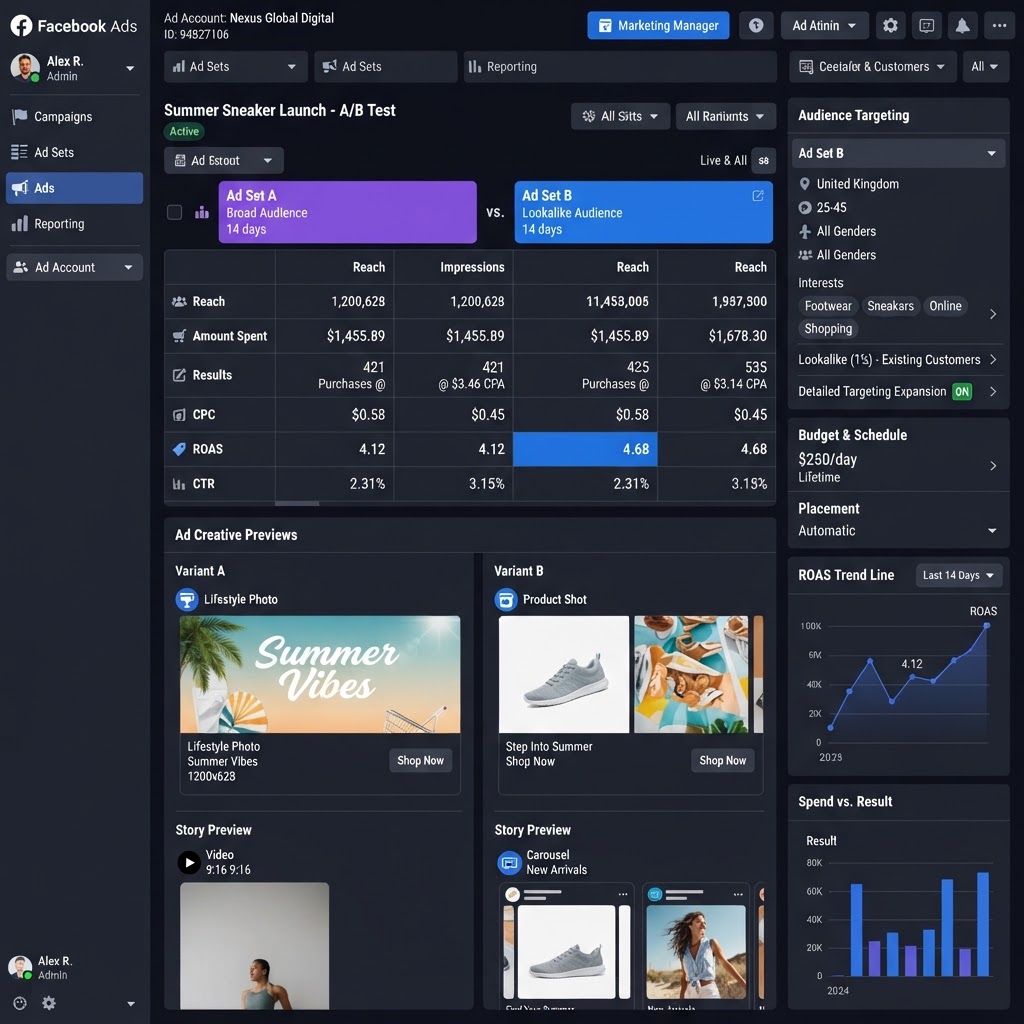Select the Ad Set B Lookalike Audience card
The width and height of the screenshot is (1024, 1024).
pos(643,212)
